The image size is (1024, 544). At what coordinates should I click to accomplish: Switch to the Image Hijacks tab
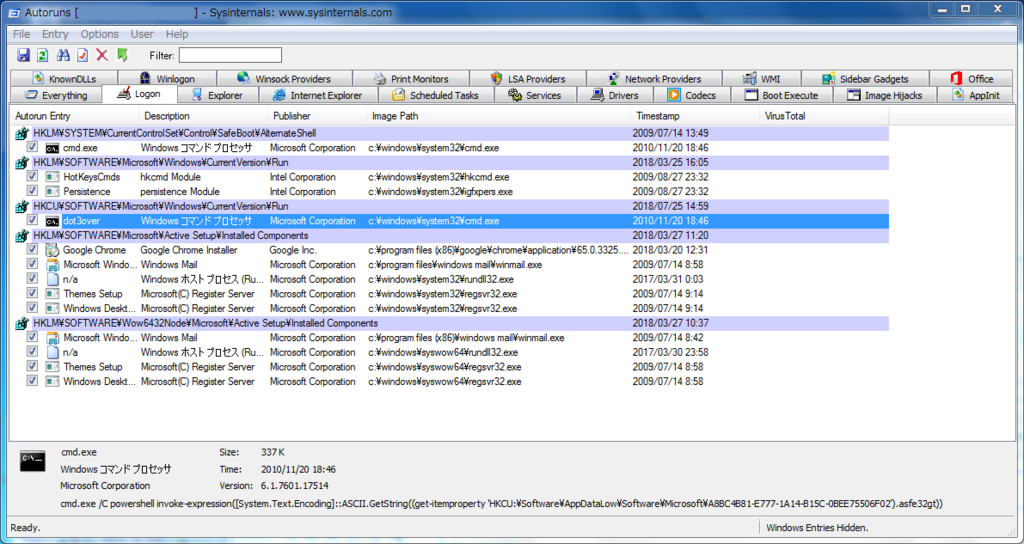click(x=885, y=95)
